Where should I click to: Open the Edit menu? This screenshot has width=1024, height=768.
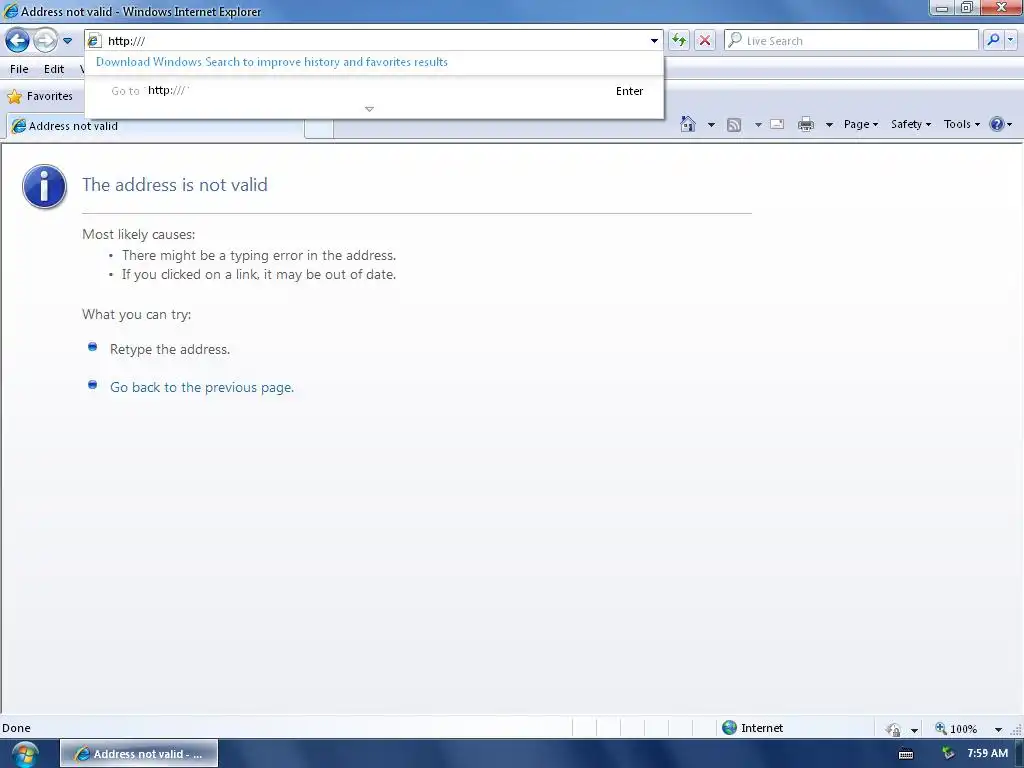pyautogui.click(x=54, y=69)
